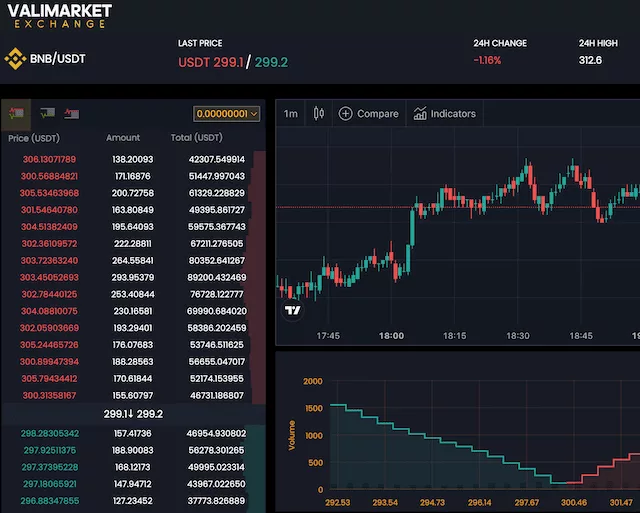This screenshot has width=640, height=513.
Task: Click buy price 297.37395228
Action: [x=50, y=467]
